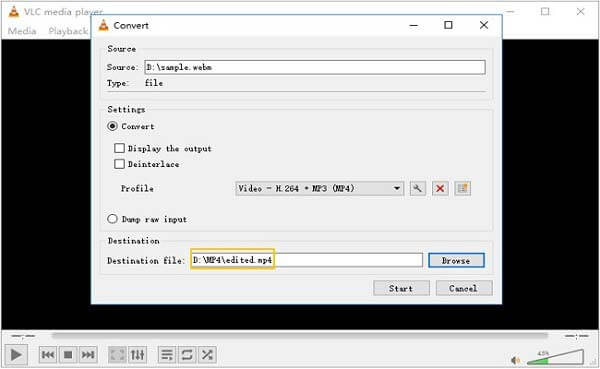Cancel the Convert dialog

[x=463, y=288]
